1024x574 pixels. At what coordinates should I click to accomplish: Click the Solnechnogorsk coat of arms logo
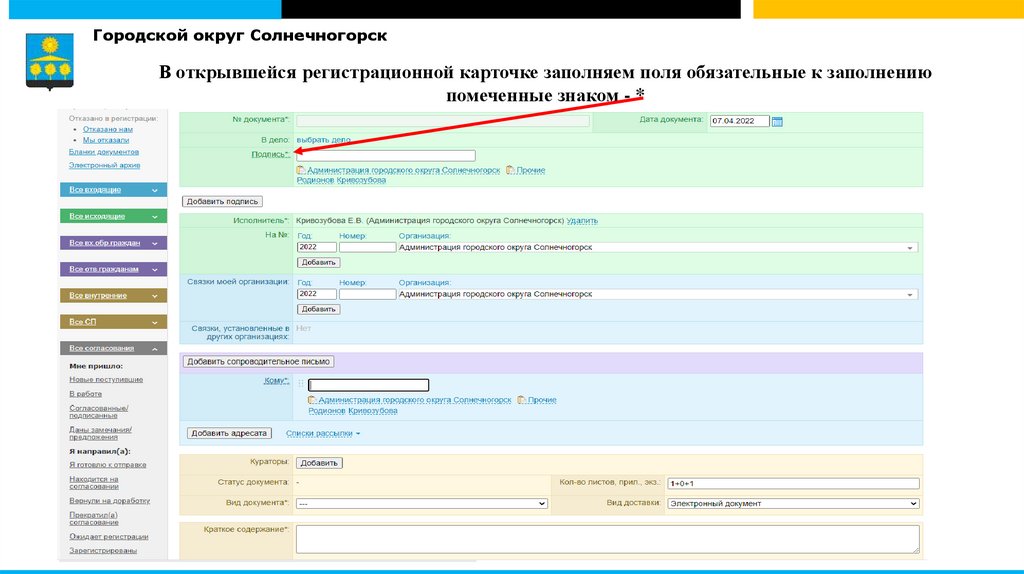click(50, 59)
